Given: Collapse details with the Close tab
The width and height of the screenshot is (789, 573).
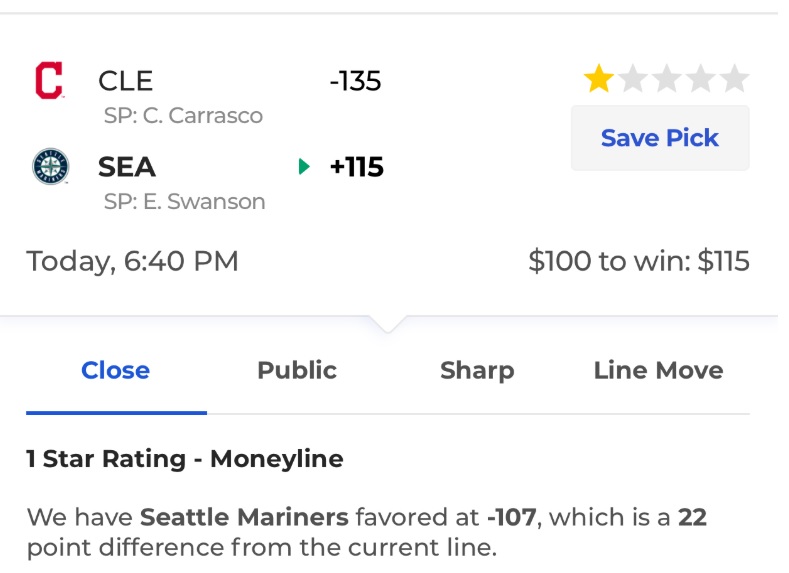Looking at the screenshot, I should coord(116,371).
